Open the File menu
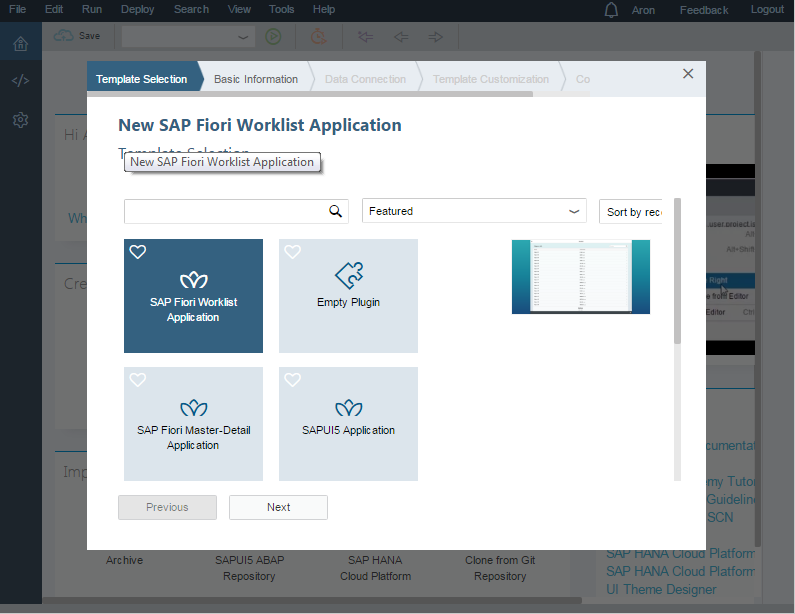The height and width of the screenshot is (614, 795). click(18, 10)
